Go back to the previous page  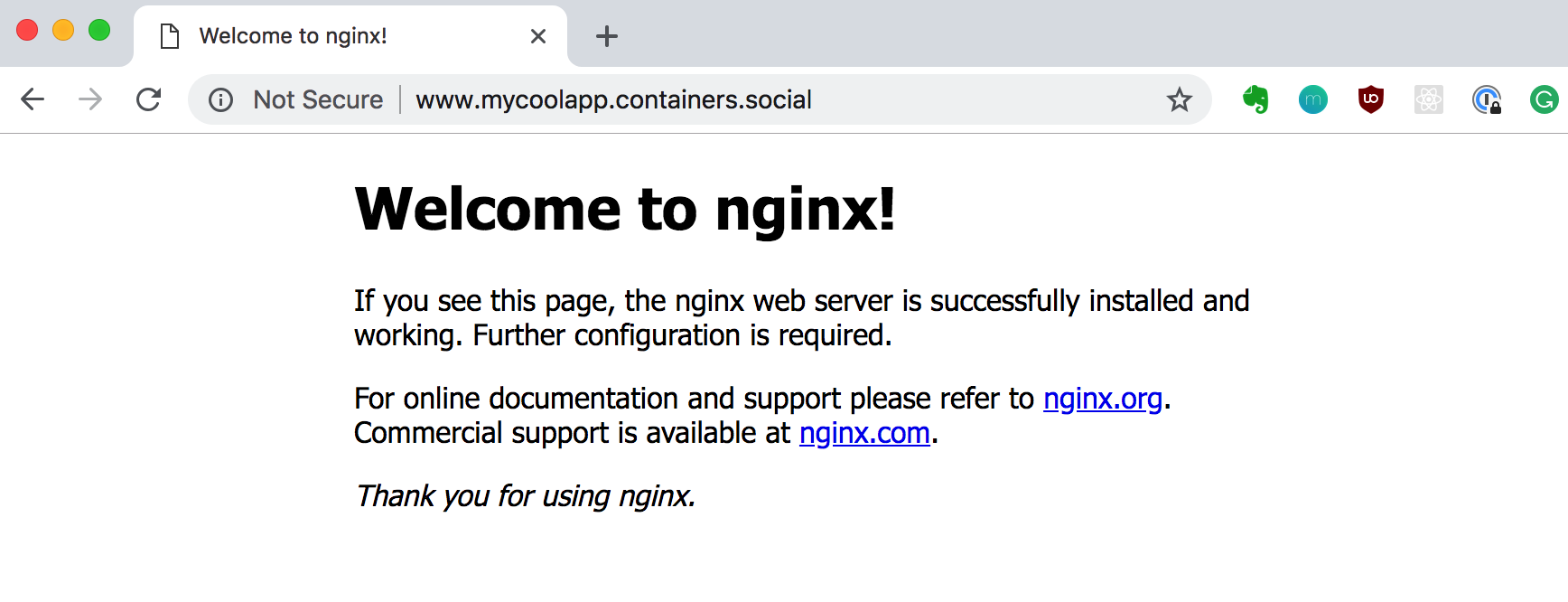33,99
